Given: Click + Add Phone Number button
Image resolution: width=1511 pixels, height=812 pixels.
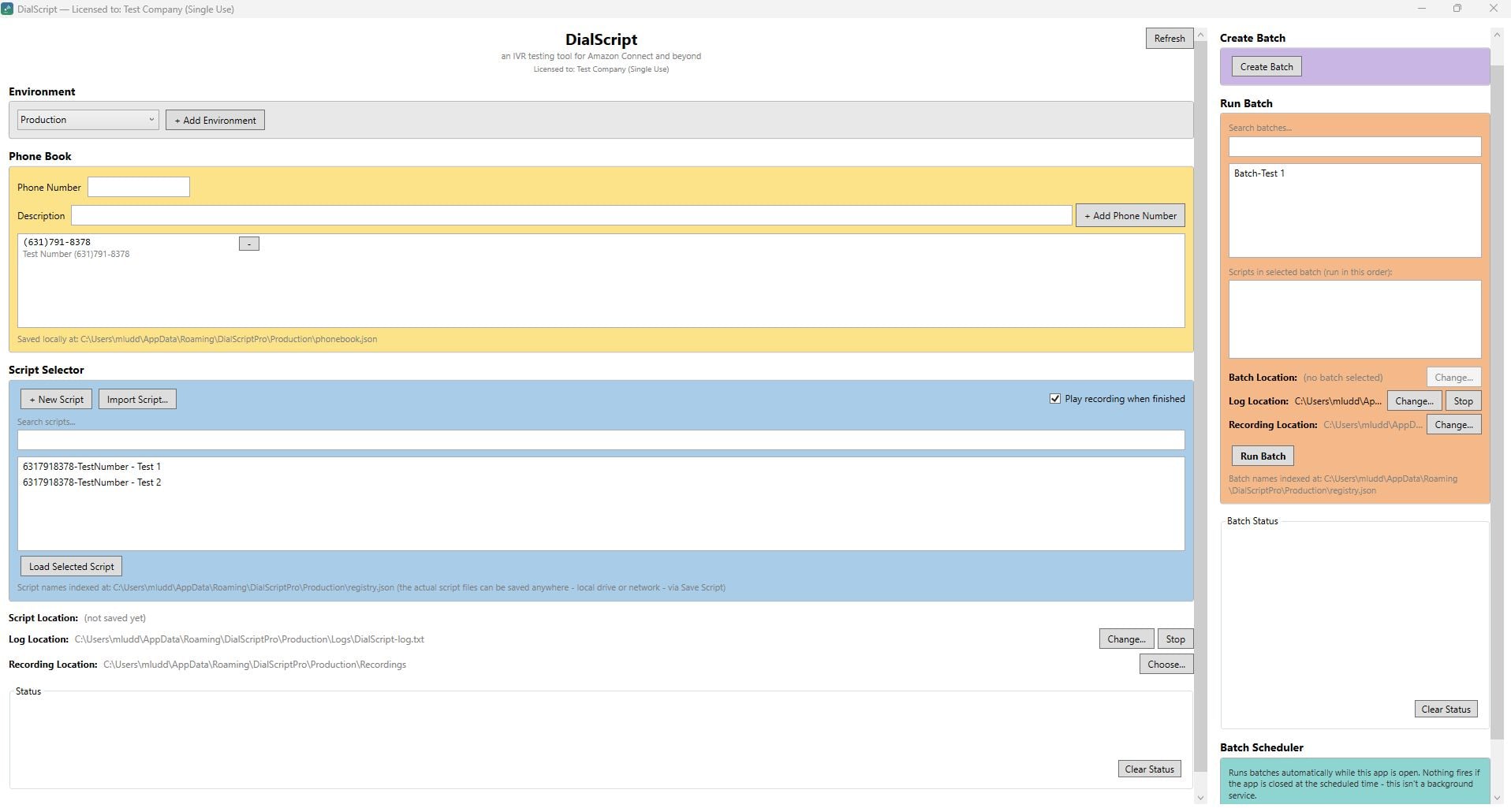Looking at the screenshot, I should click(1130, 215).
